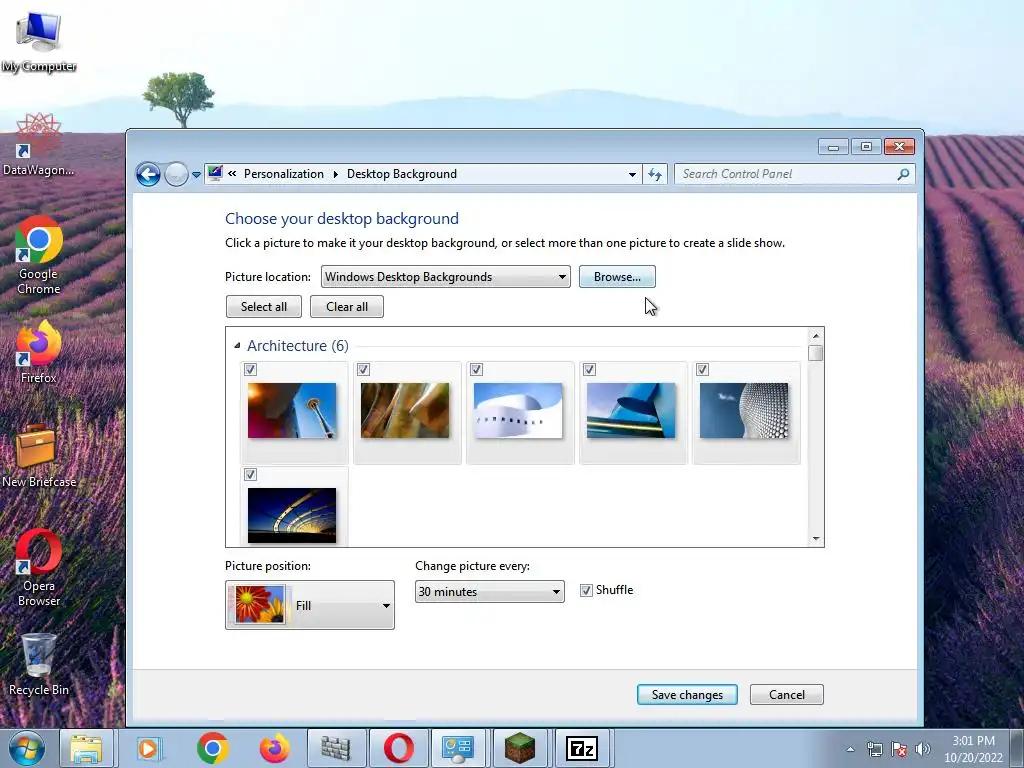The height and width of the screenshot is (768, 1024).
Task: Toggle the Shuffle checkbox
Action: click(x=586, y=590)
